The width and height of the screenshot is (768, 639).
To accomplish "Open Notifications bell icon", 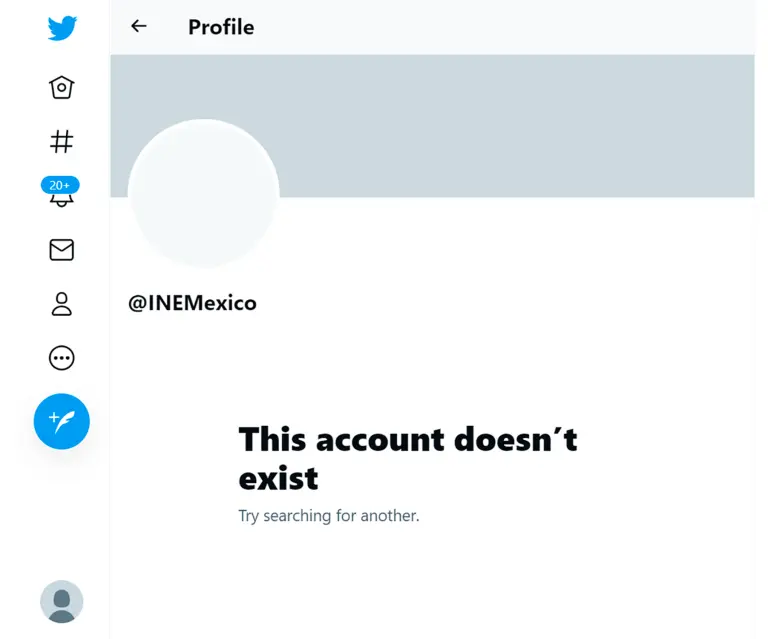I will pyautogui.click(x=61, y=200).
